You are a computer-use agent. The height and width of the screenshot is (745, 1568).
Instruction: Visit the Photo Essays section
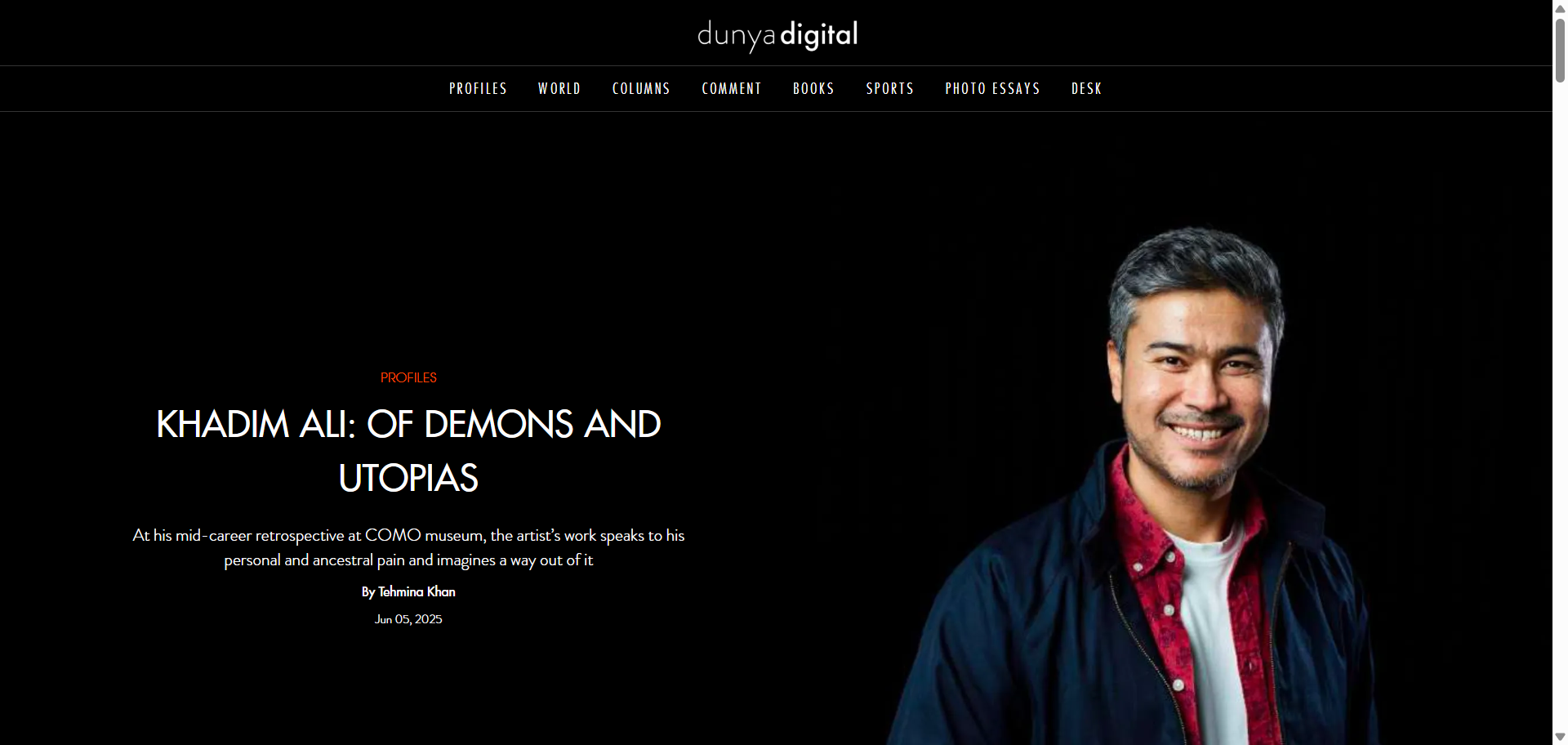coord(992,88)
